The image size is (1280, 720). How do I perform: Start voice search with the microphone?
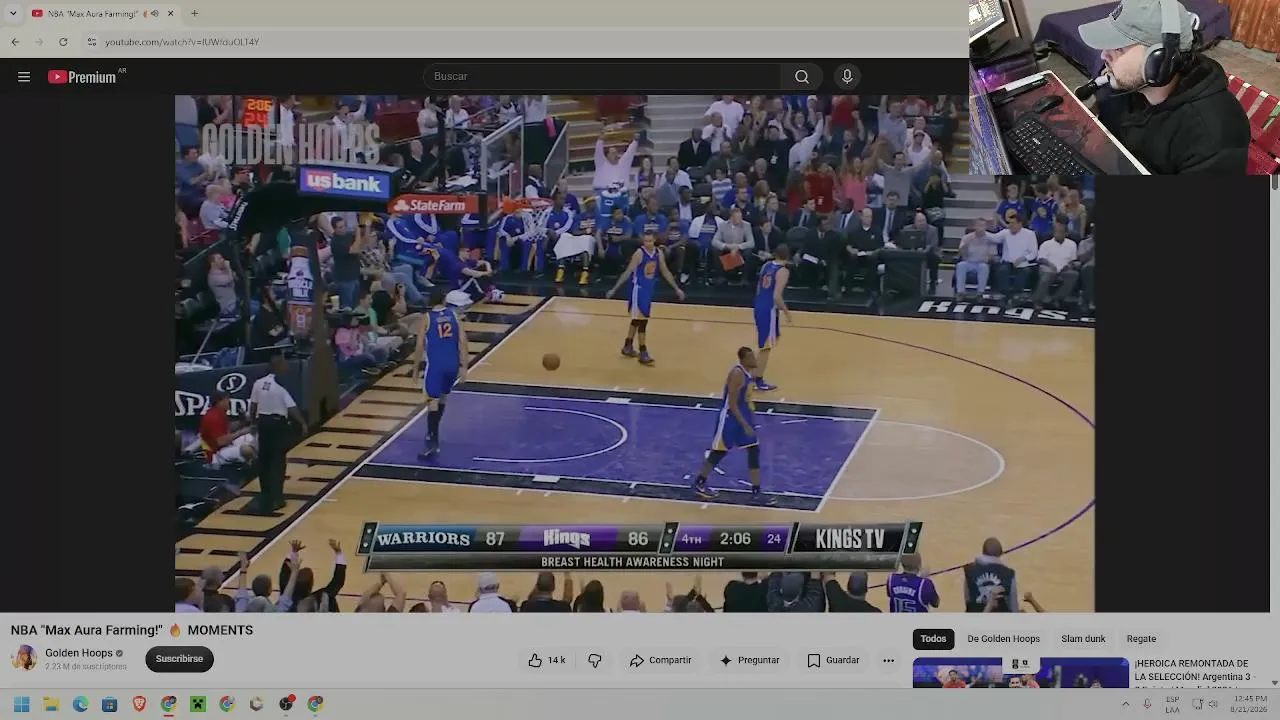[x=847, y=77]
